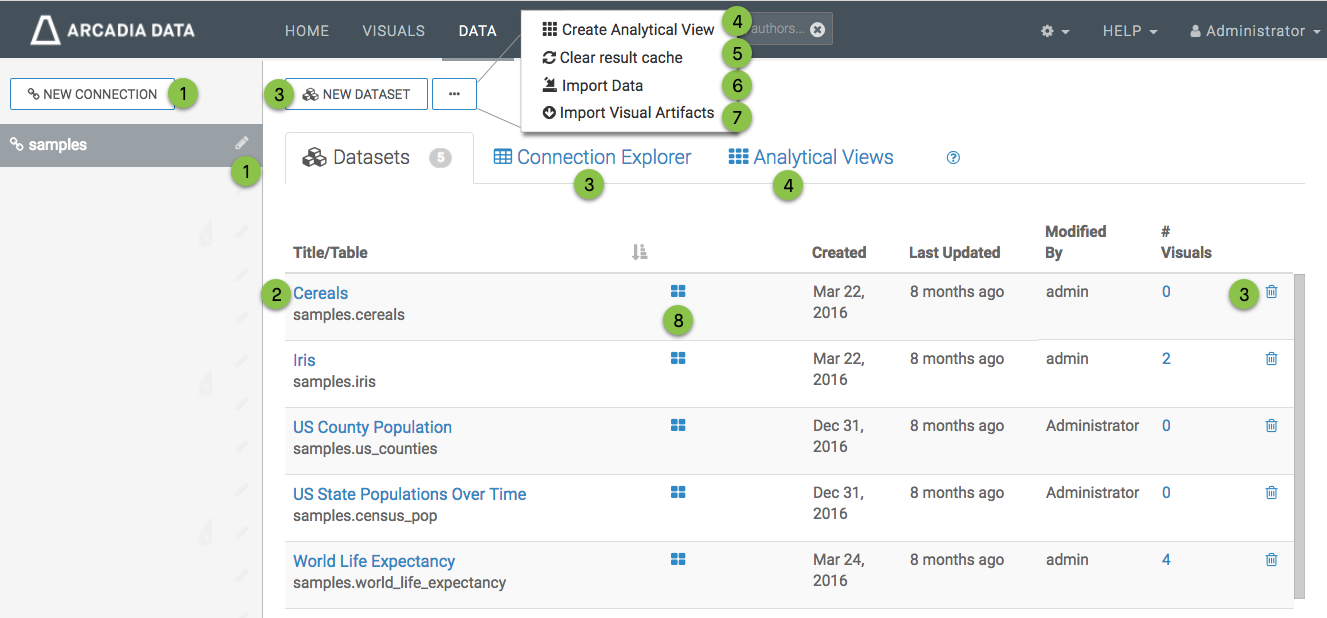Screen dimensions: 1327x618
Task: Open the settings gear dropdown
Action: click(x=1054, y=31)
